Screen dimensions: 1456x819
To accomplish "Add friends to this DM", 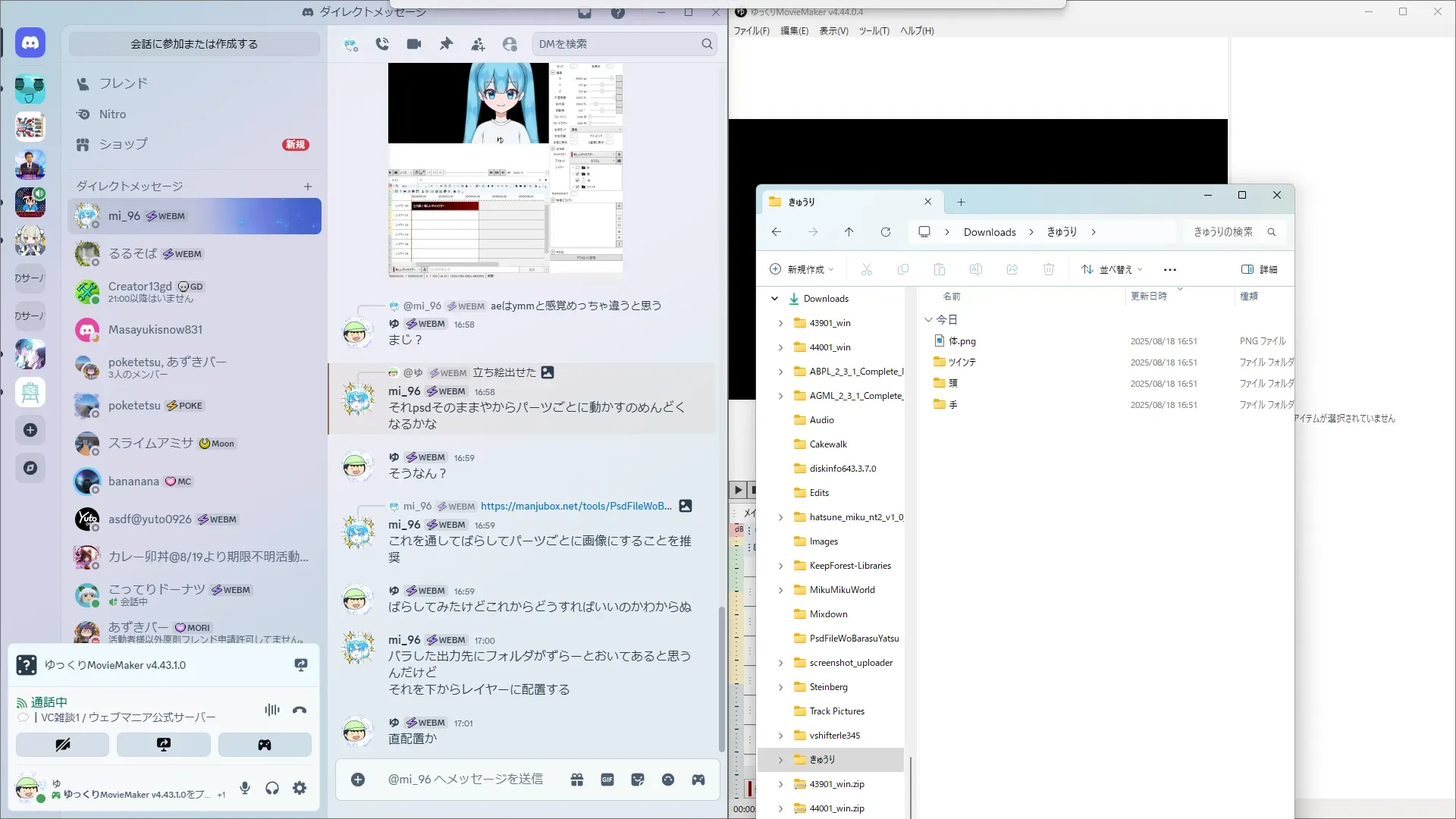I will point(478,44).
